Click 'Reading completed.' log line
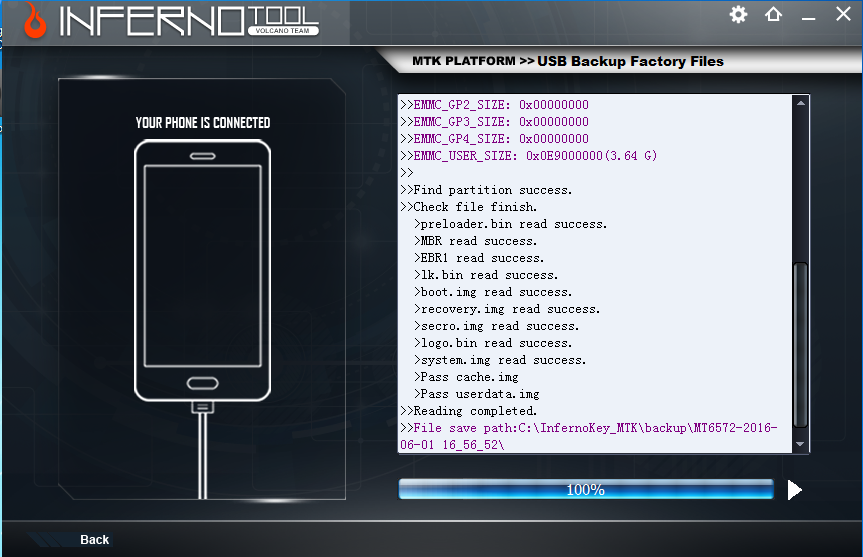The image size is (863, 557). coord(468,411)
